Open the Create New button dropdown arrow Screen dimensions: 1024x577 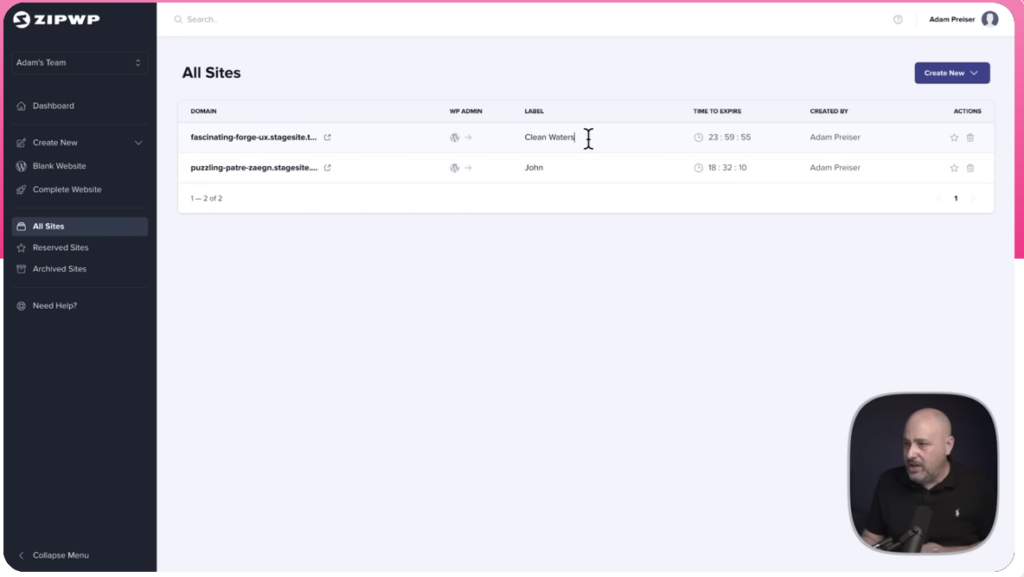pyautogui.click(x=974, y=72)
